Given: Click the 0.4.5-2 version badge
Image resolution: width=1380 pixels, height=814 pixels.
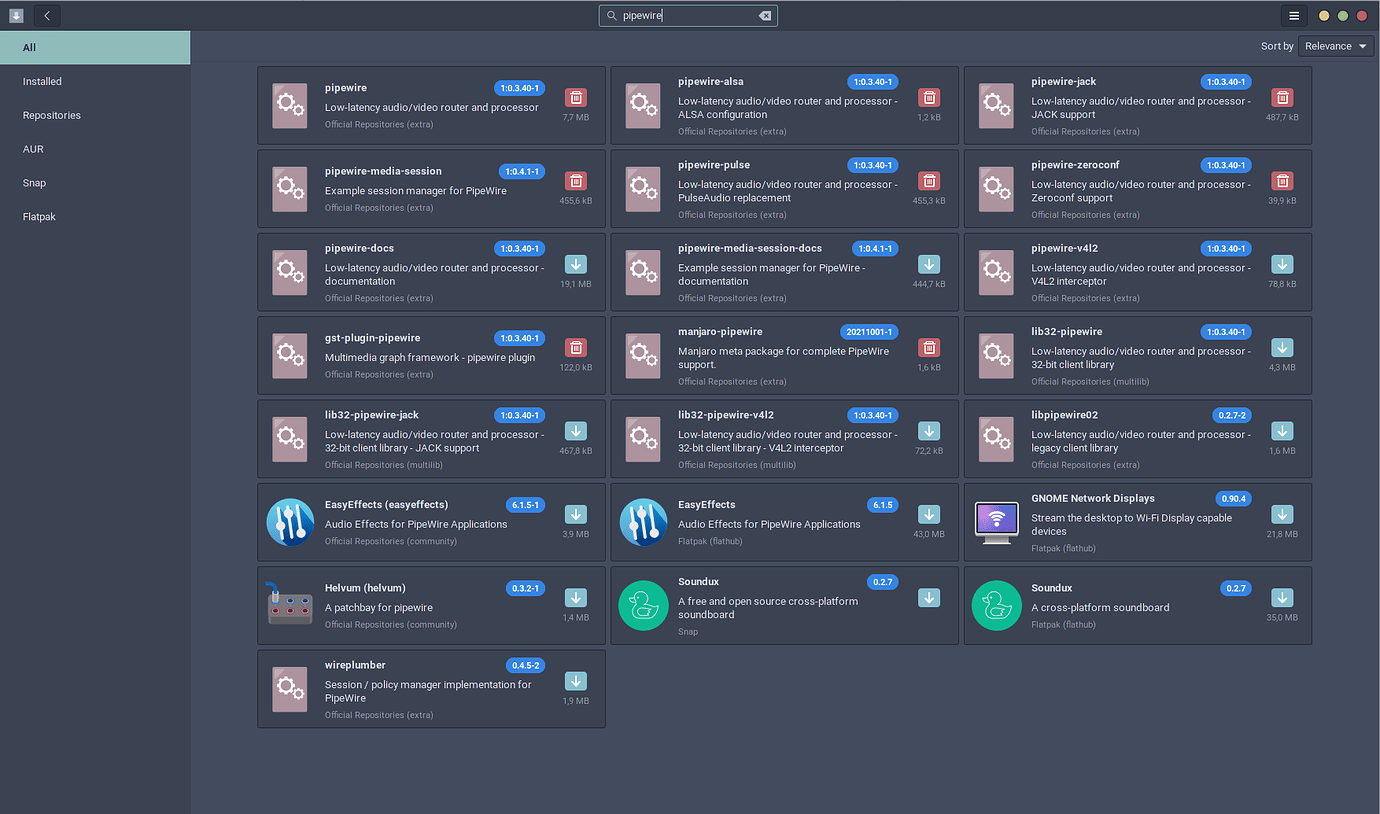Looking at the screenshot, I should [525, 665].
